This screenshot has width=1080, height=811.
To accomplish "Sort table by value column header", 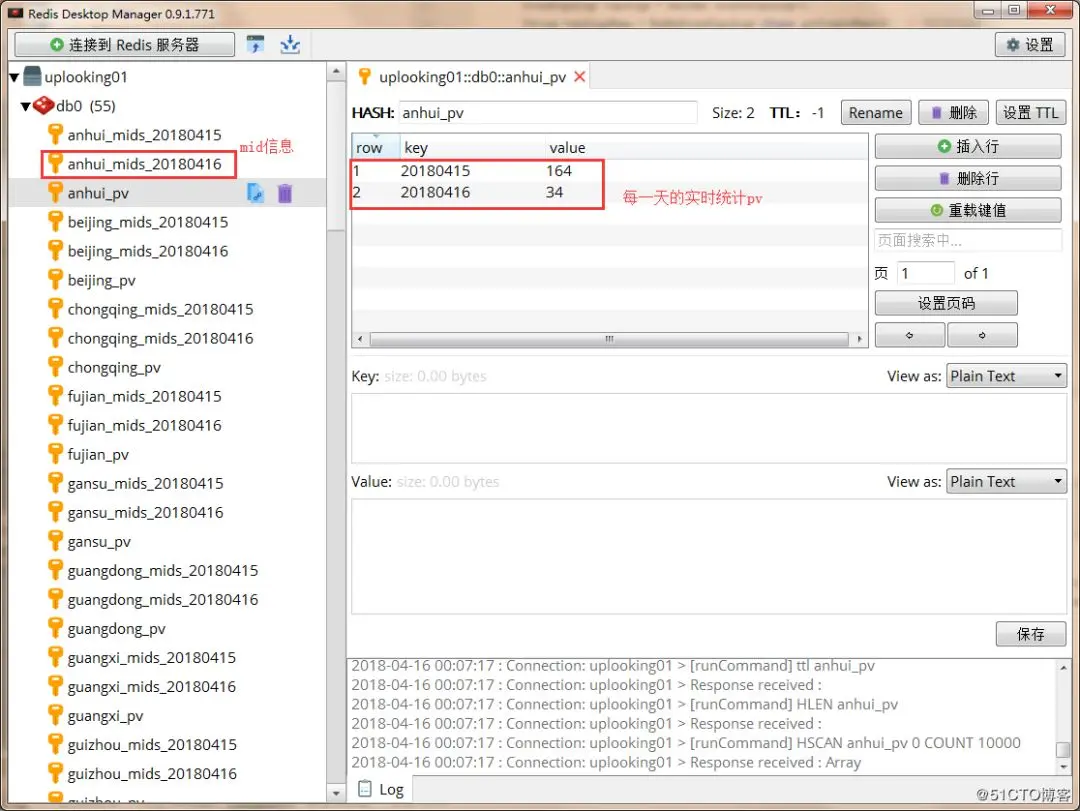I will (x=706, y=147).
